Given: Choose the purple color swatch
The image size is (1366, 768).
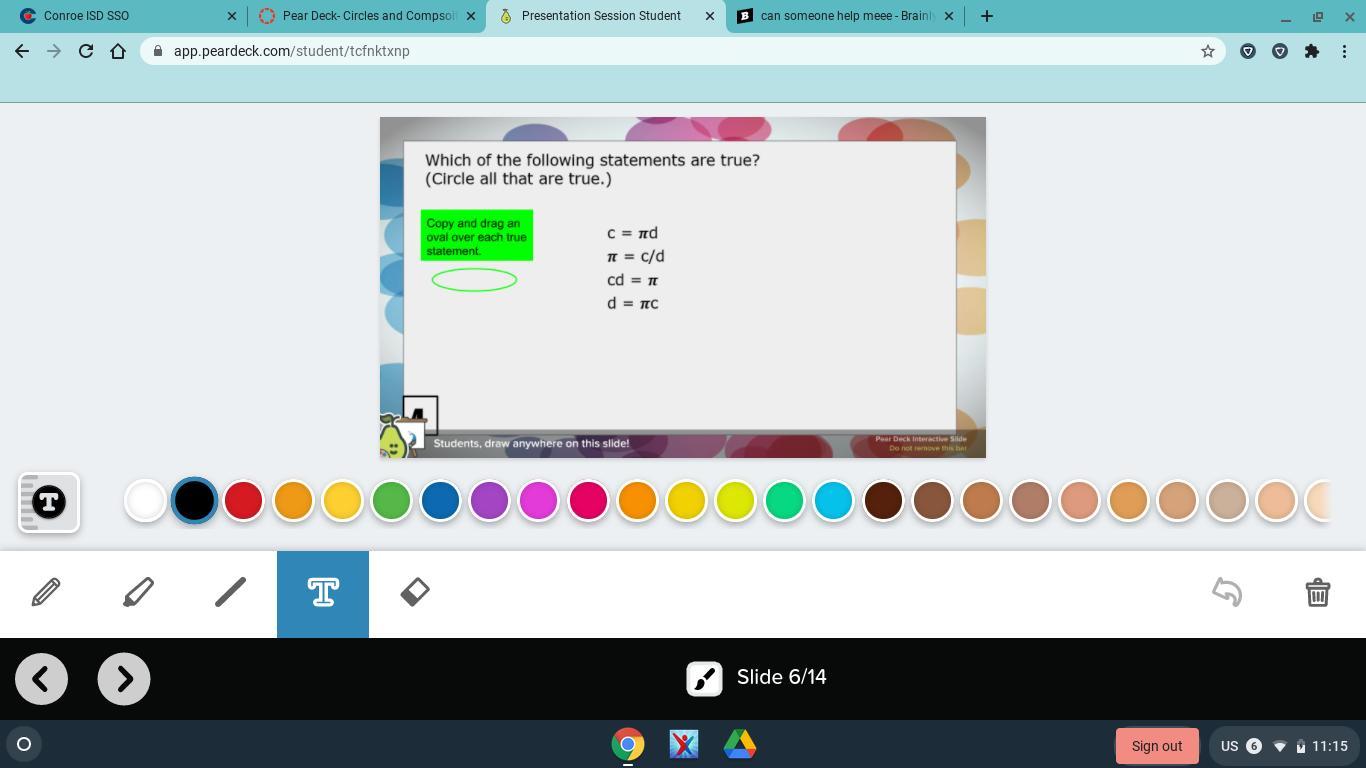Looking at the screenshot, I should click(489, 501).
